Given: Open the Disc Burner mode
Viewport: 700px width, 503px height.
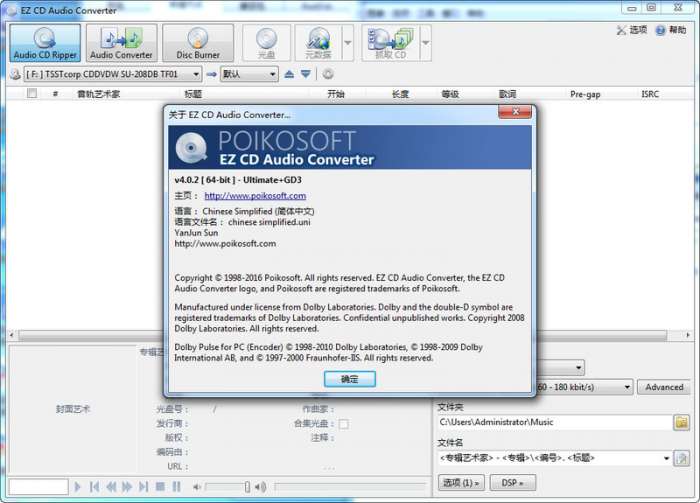Looking at the screenshot, I should (198, 43).
